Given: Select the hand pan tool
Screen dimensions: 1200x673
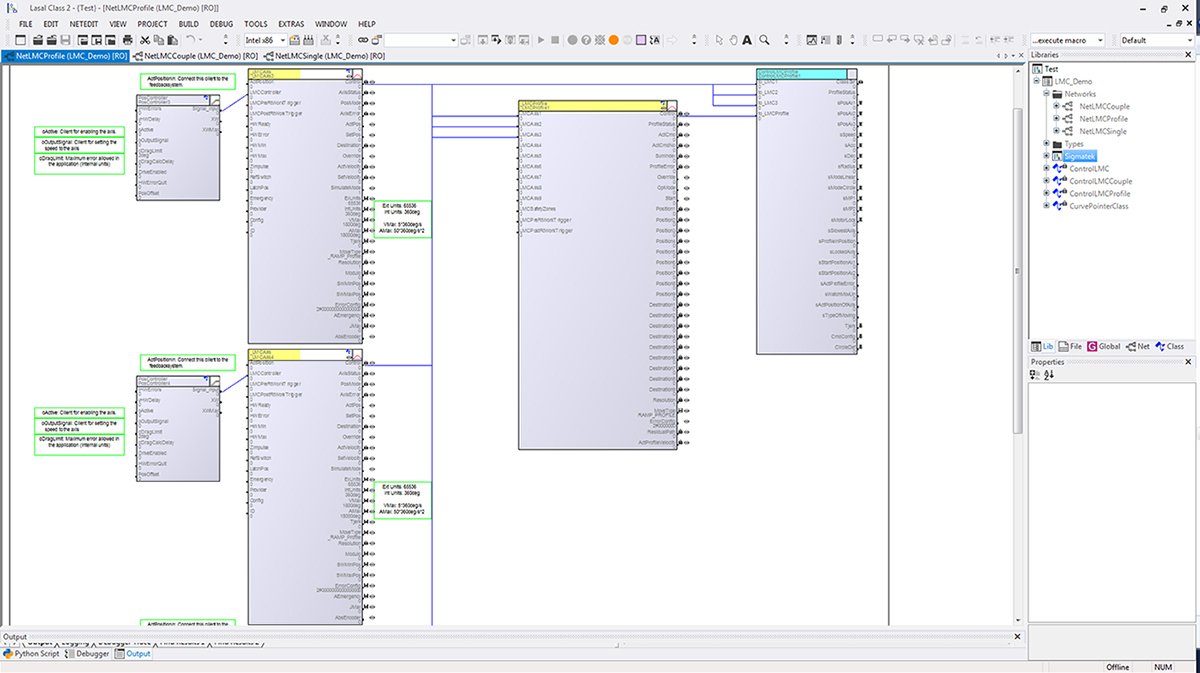Looking at the screenshot, I should point(733,40).
